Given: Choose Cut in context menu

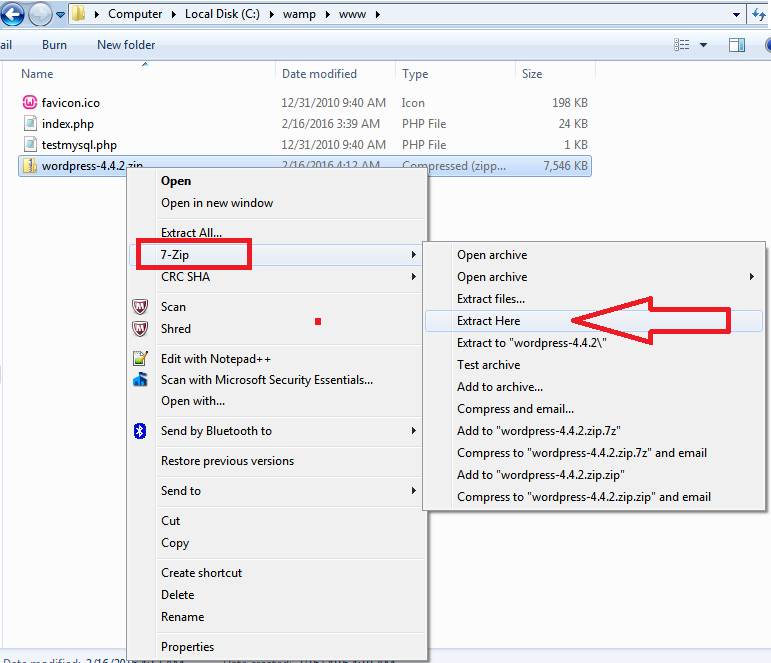Looking at the screenshot, I should tap(277, 521).
